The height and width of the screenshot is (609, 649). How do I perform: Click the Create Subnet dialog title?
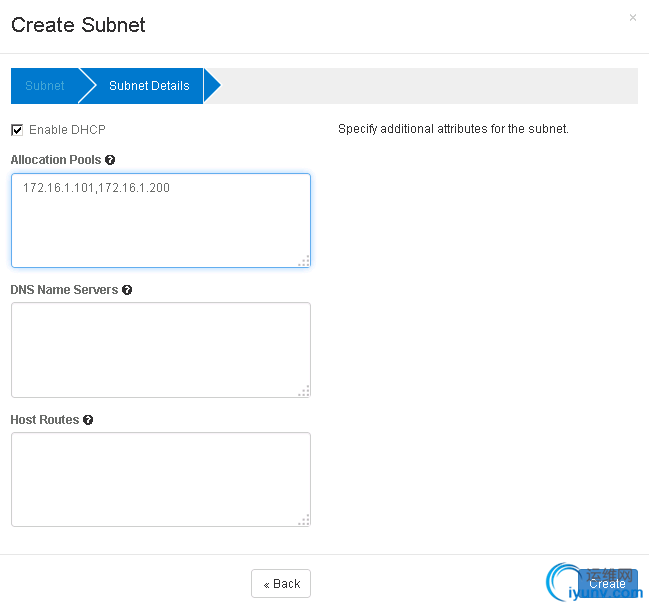(78, 26)
